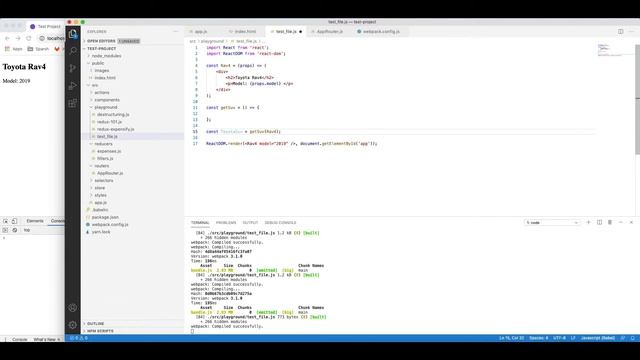This screenshot has width=640, height=360.
Task: Open the Search view in activity bar
Action: (73, 51)
